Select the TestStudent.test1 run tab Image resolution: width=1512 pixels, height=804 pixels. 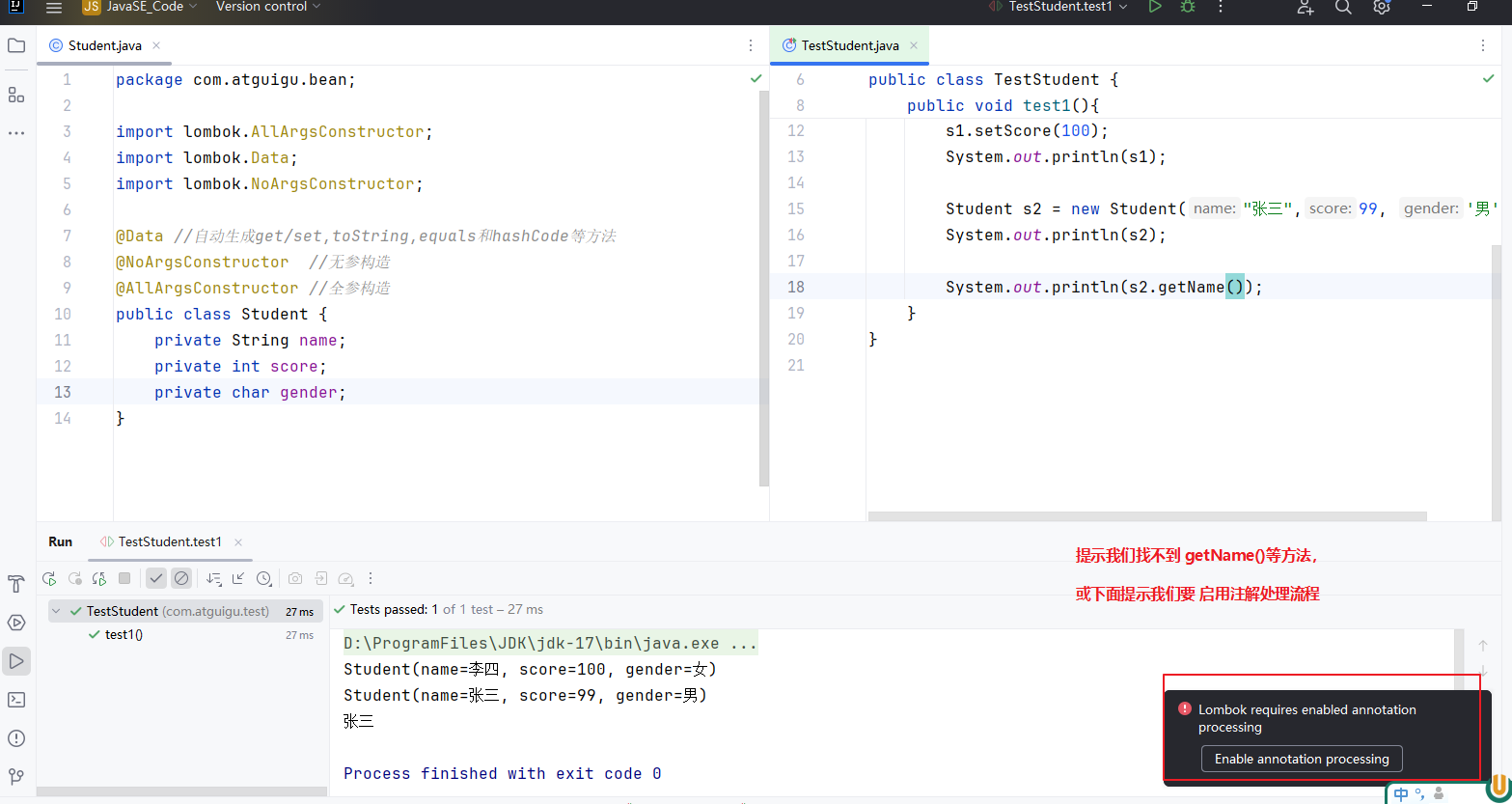(170, 541)
